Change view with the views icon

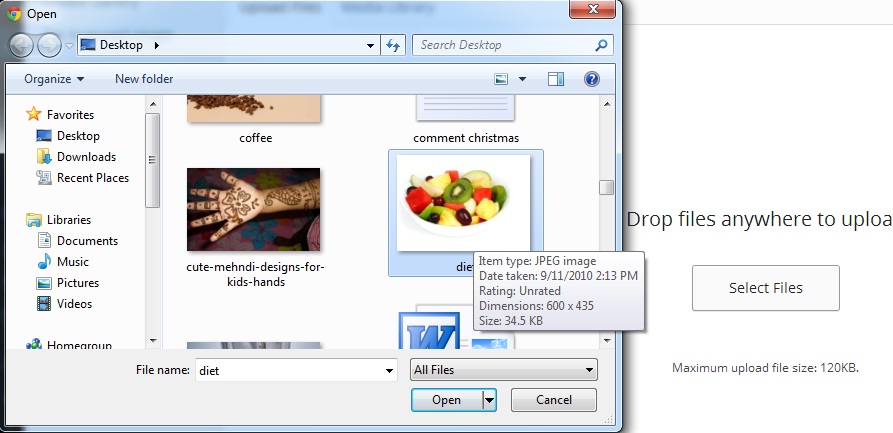[501, 79]
